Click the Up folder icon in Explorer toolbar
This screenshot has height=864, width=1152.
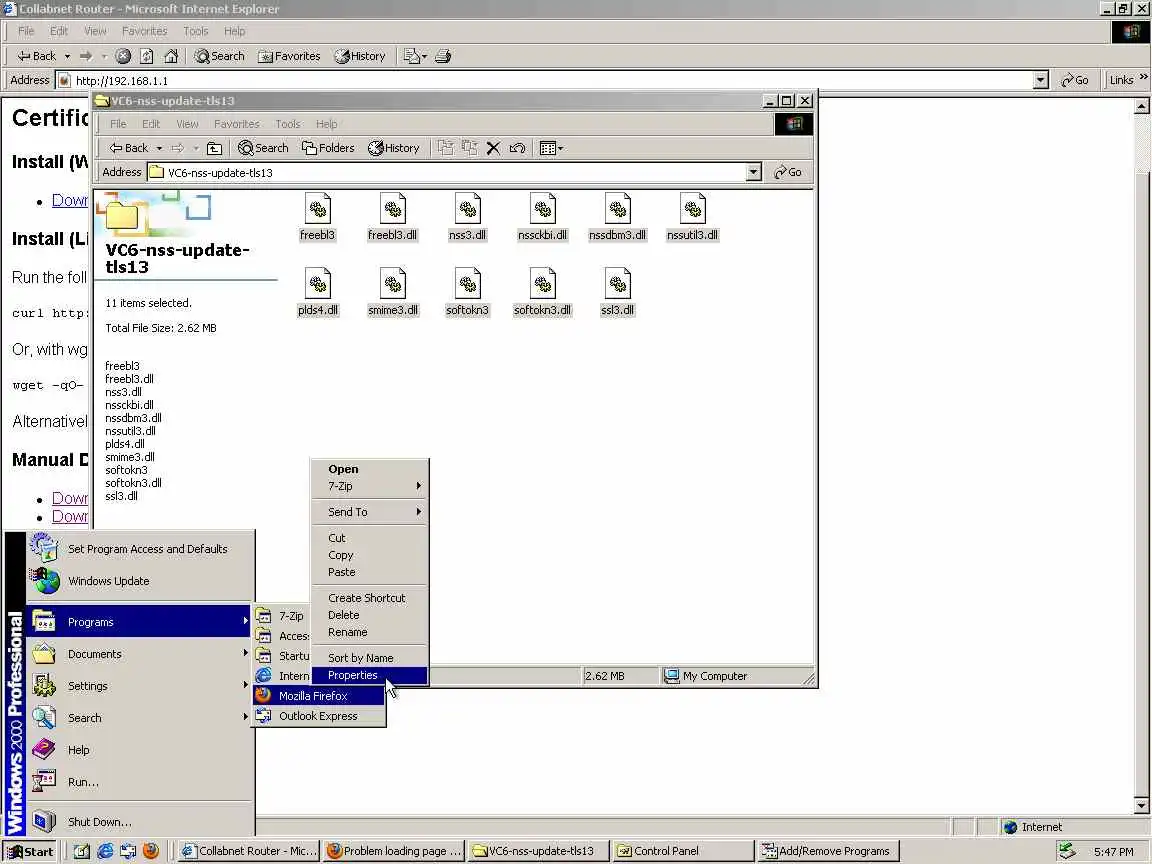215,148
